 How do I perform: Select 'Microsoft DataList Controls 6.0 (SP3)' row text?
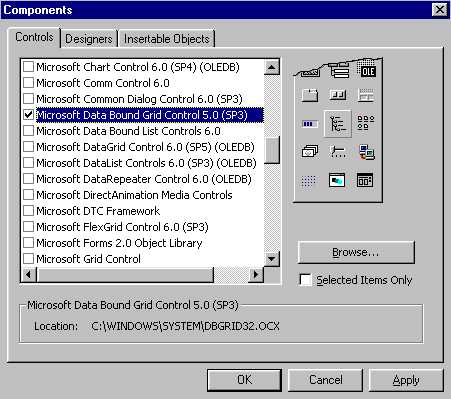click(146, 163)
